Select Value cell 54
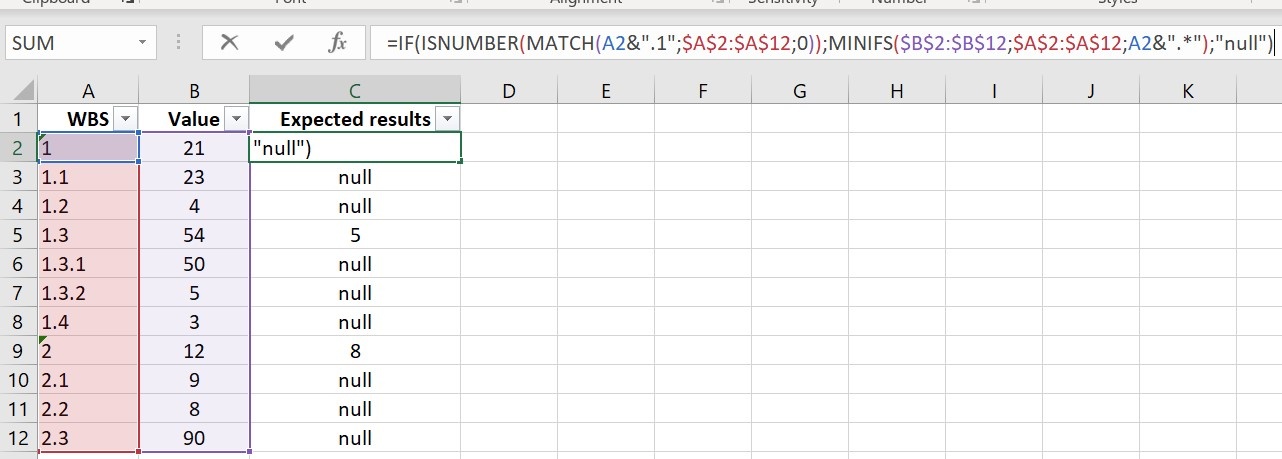This screenshot has height=459, width=1282. [194, 235]
